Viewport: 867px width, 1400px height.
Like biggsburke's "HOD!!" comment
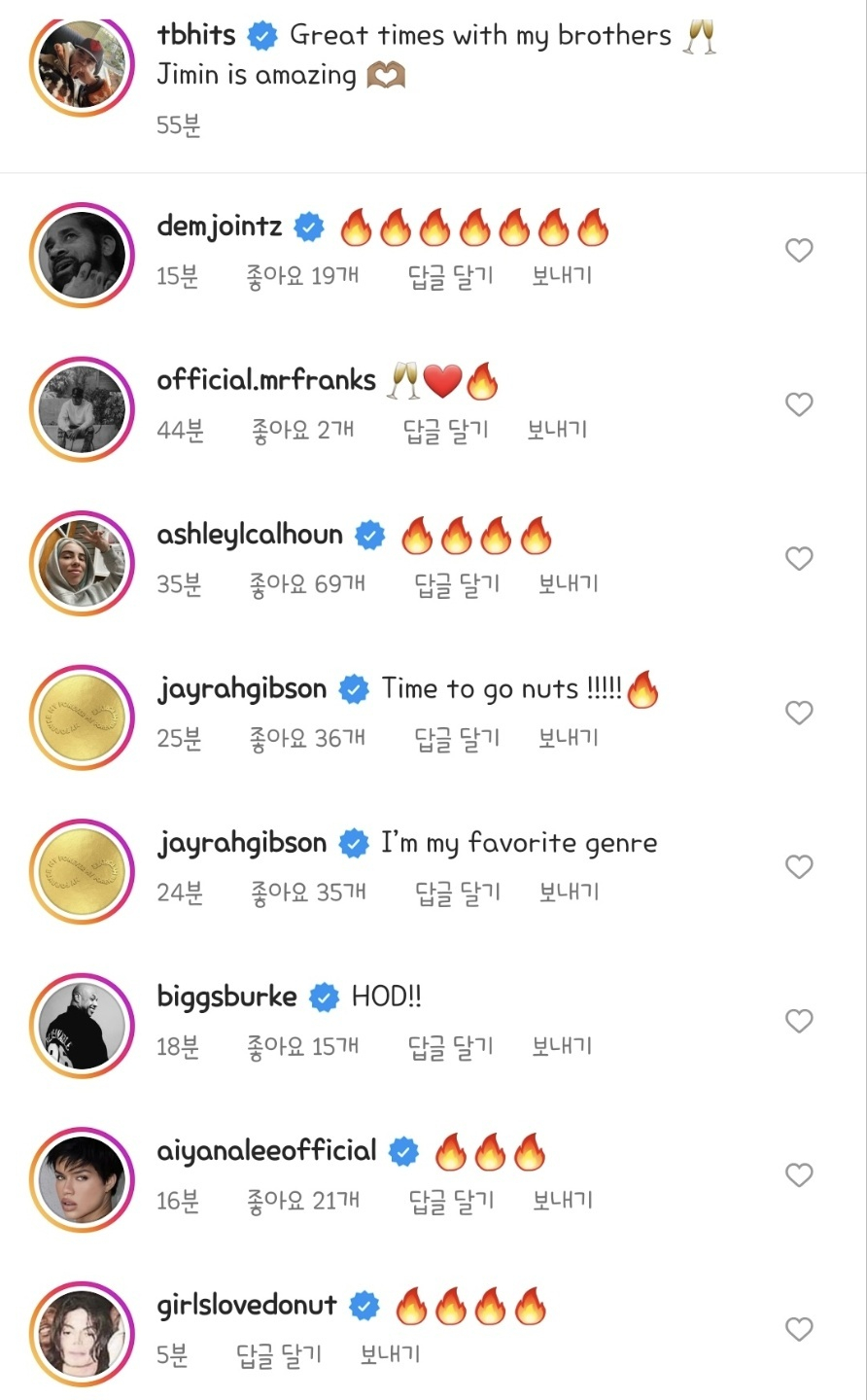(798, 1021)
